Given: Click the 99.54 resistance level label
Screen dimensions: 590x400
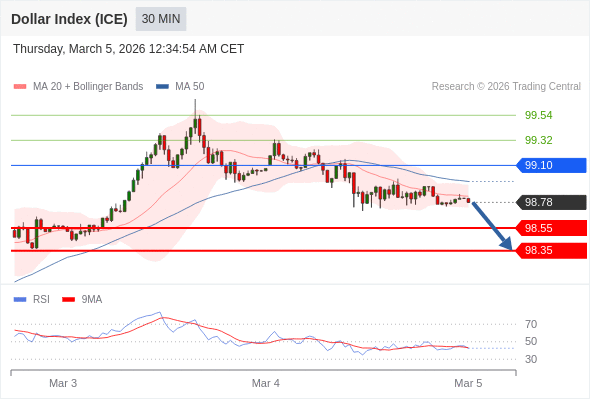Looking at the screenshot, I should [x=538, y=115].
